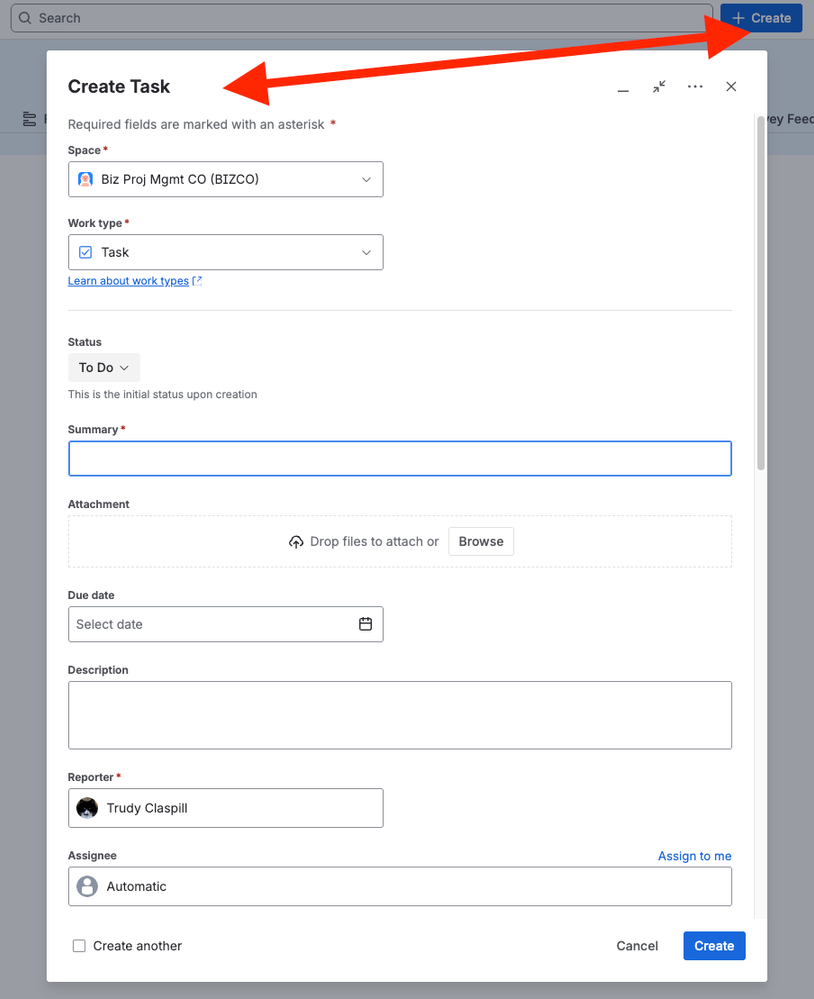Click the collapse-to-smaller-view arrows icon
Screen dimensions: 814x999
[659, 87]
